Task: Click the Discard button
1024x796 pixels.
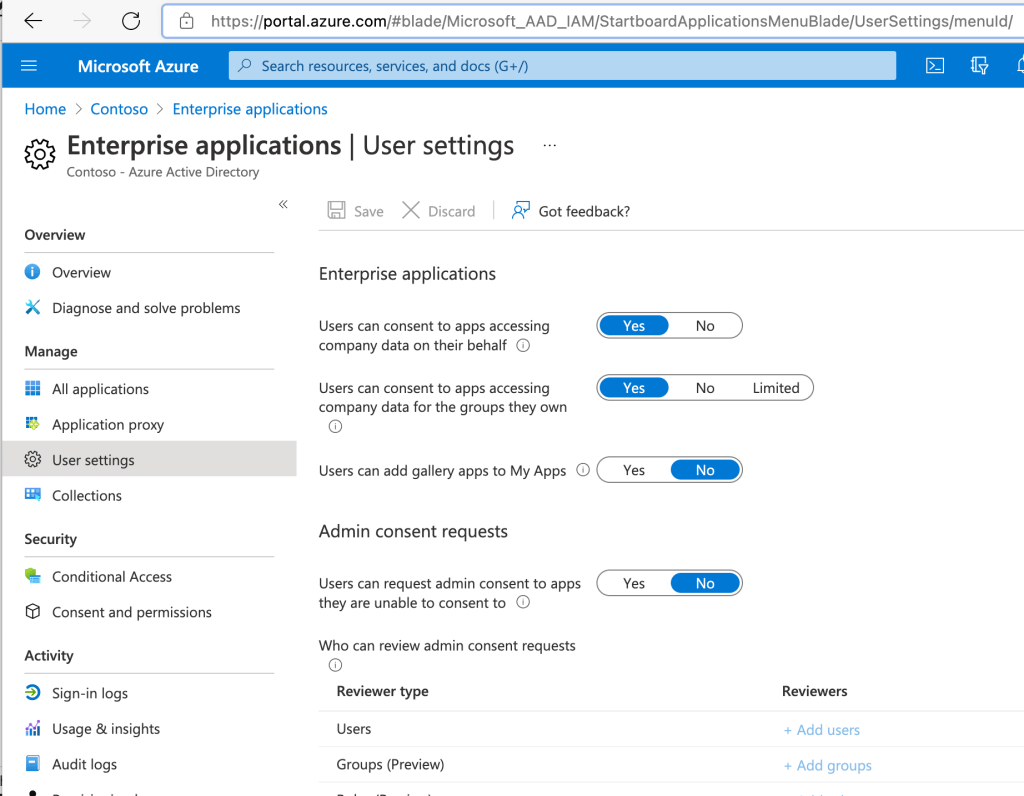Action: [x=439, y=211]
